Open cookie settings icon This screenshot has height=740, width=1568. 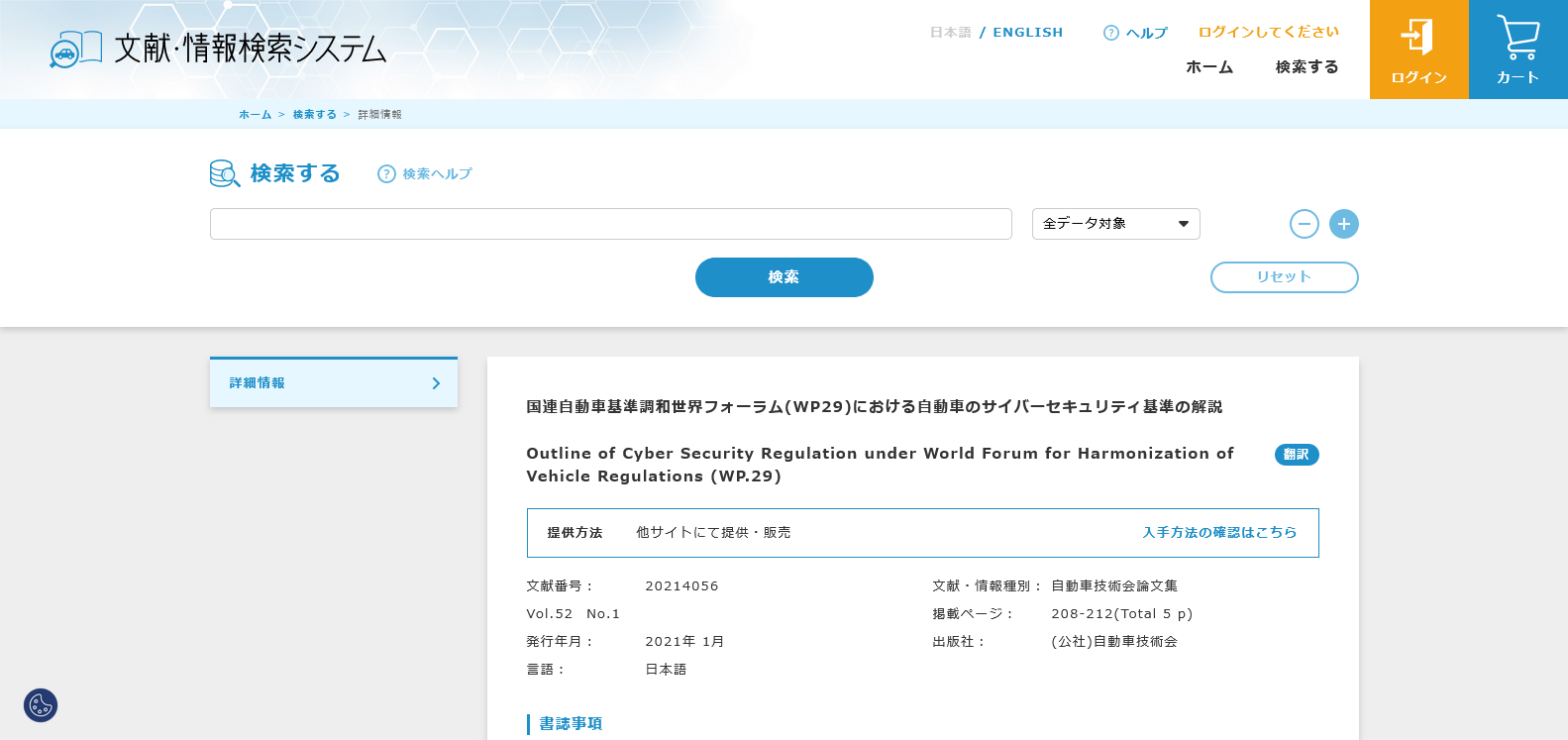point(41,705)
